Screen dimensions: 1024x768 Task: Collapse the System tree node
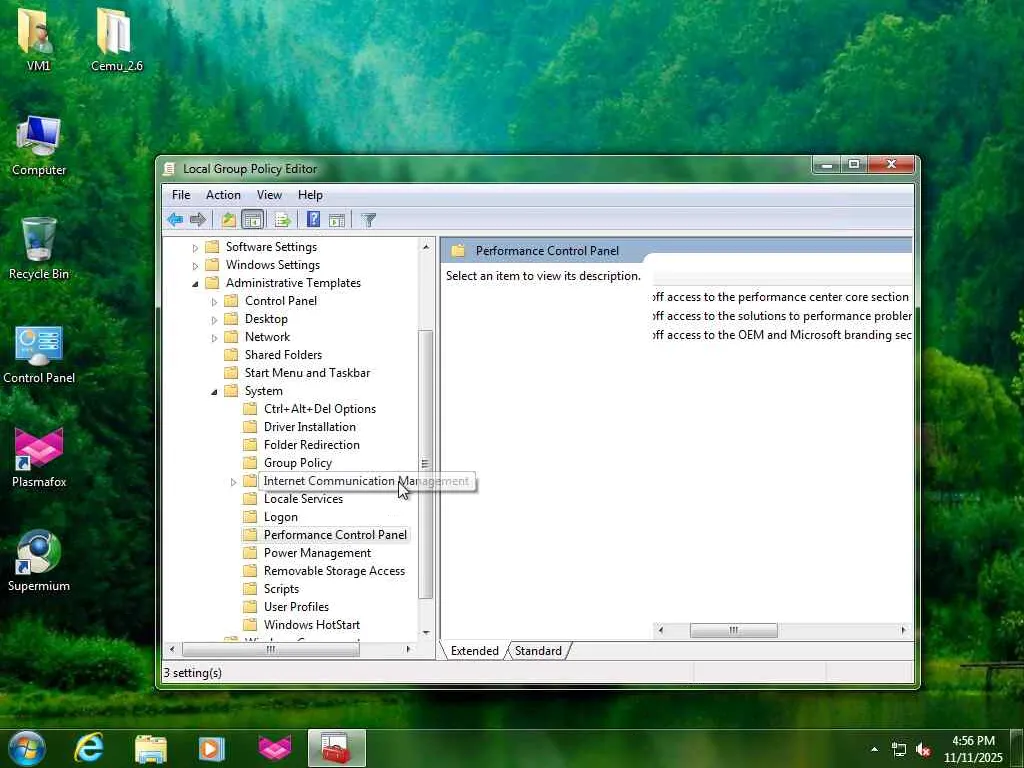point(214,392)
